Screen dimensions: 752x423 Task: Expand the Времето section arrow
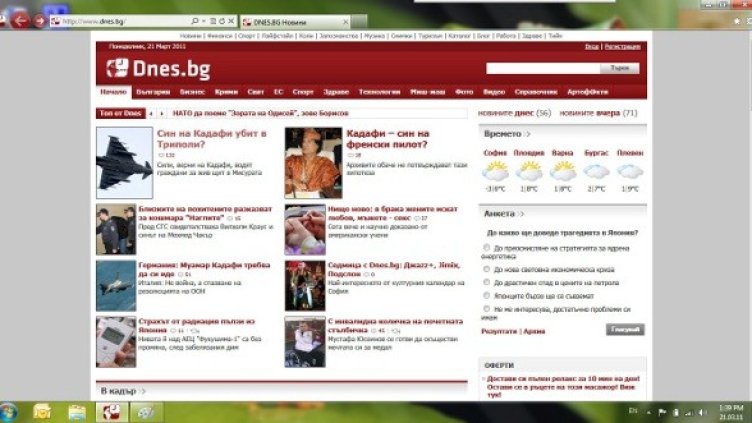pos(527,134)
